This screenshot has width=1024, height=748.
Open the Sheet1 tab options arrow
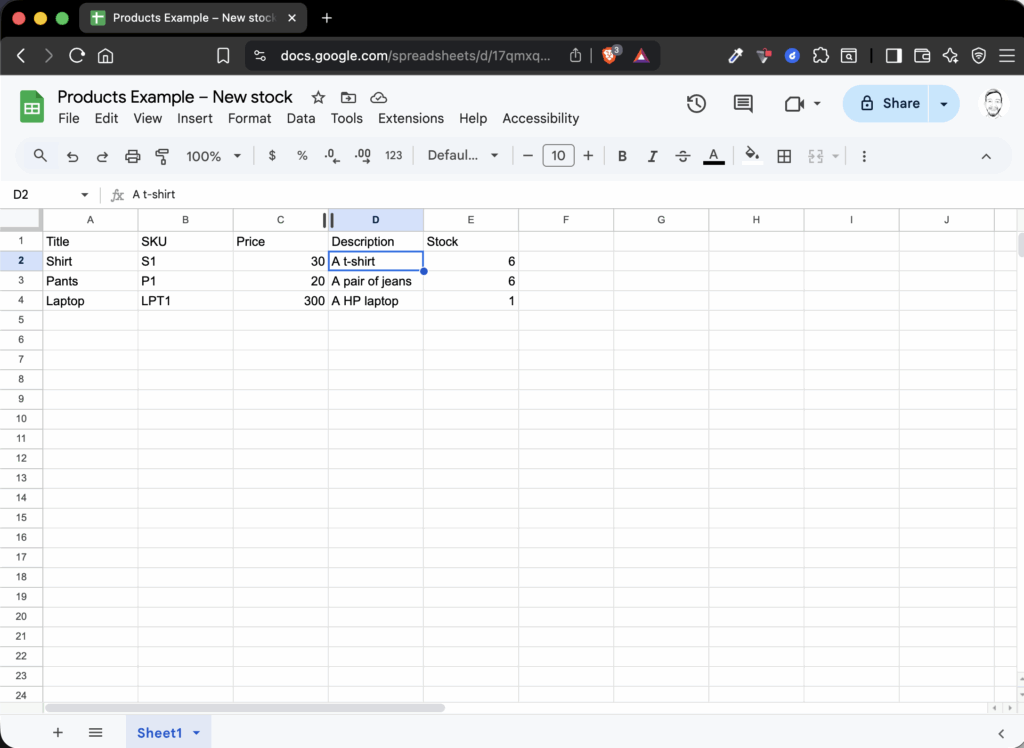(x=196, y=733)
